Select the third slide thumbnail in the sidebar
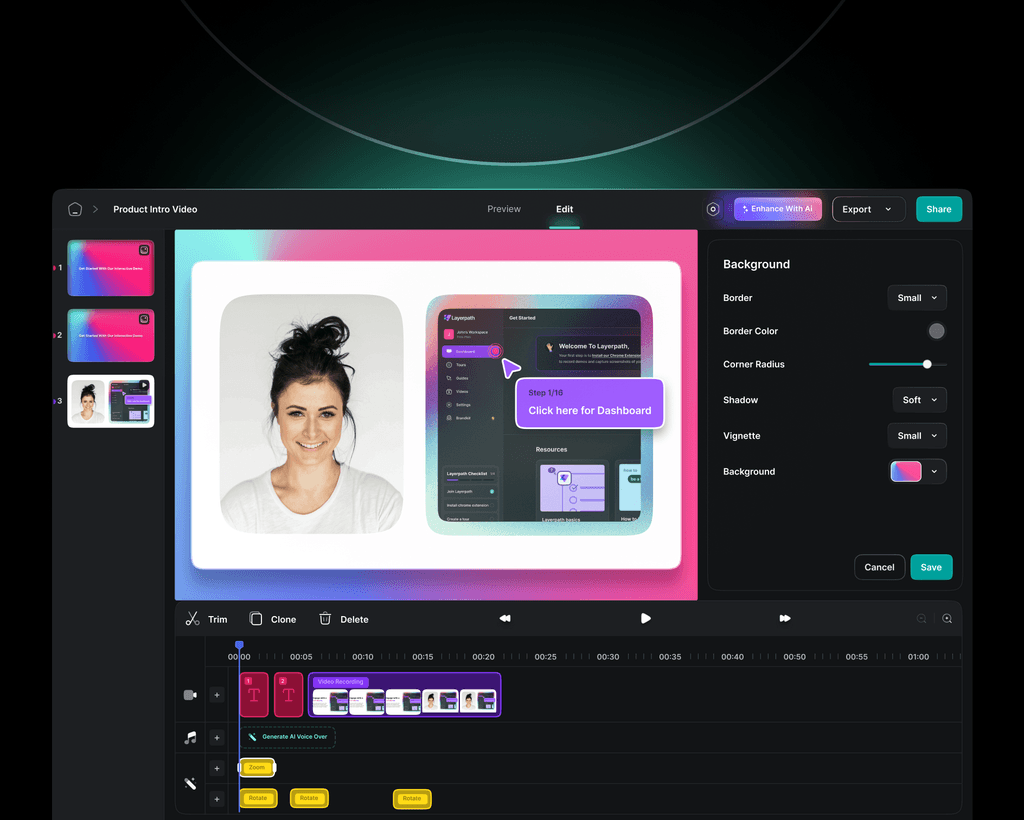1024x820 pixels. [110, 401]
